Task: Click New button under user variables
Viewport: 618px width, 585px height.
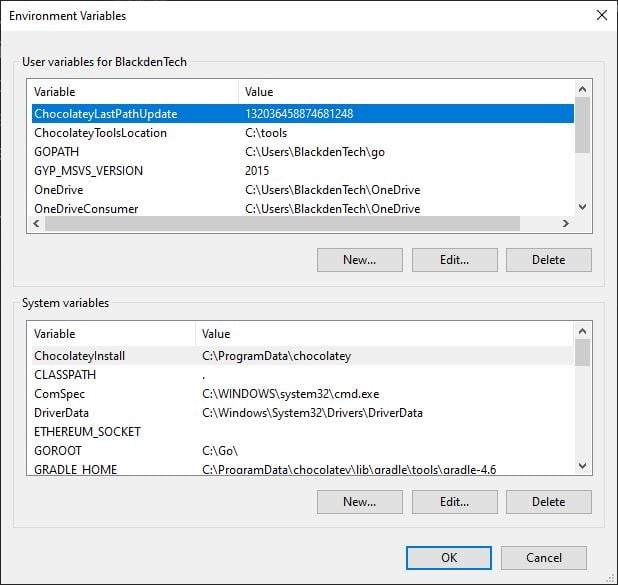Action: [x=359, y=260]
